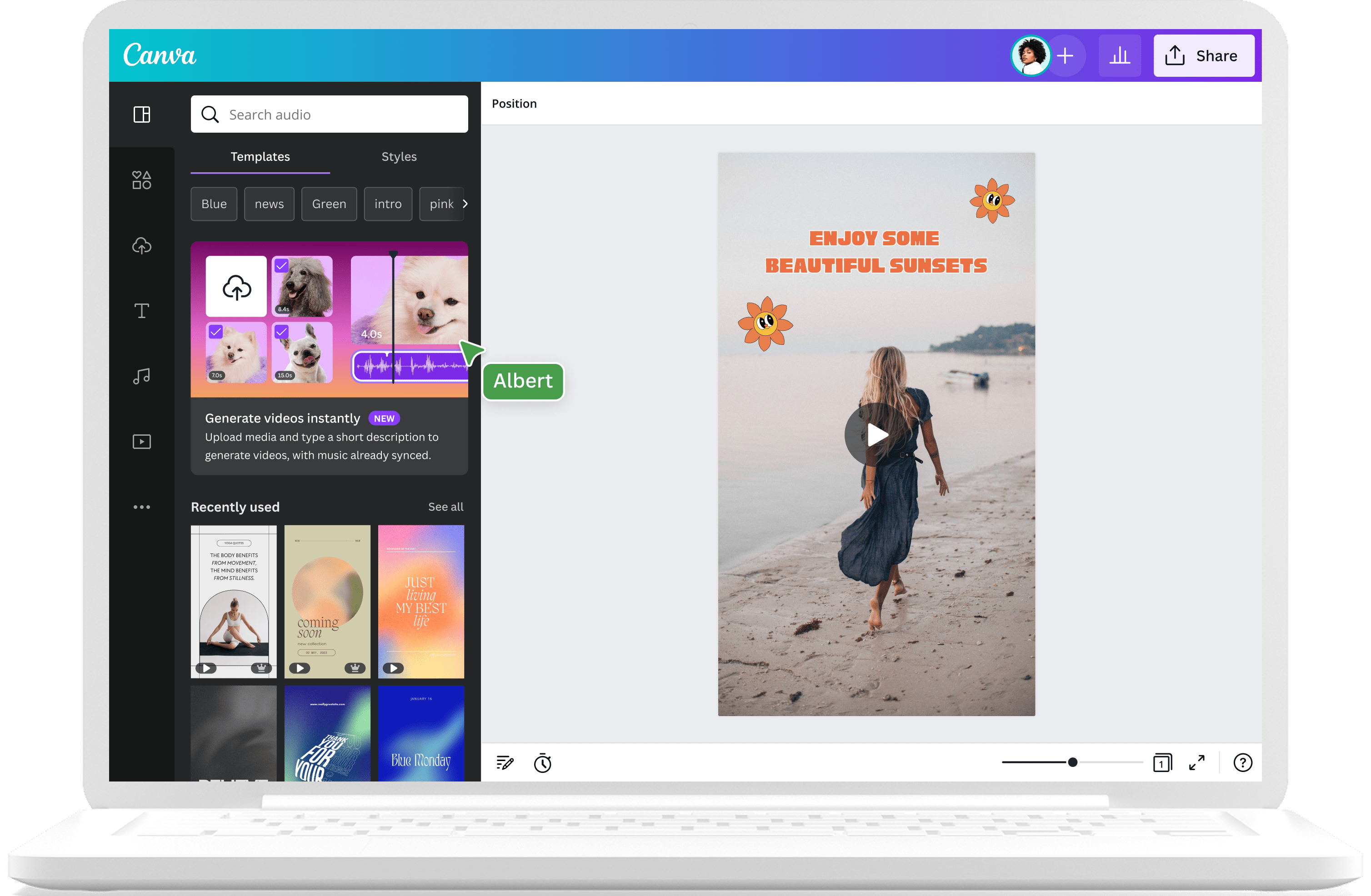Open the Elements panel in the sidebar
The height and width of the screenshot is (896, 1371).
tap(142, 179)
